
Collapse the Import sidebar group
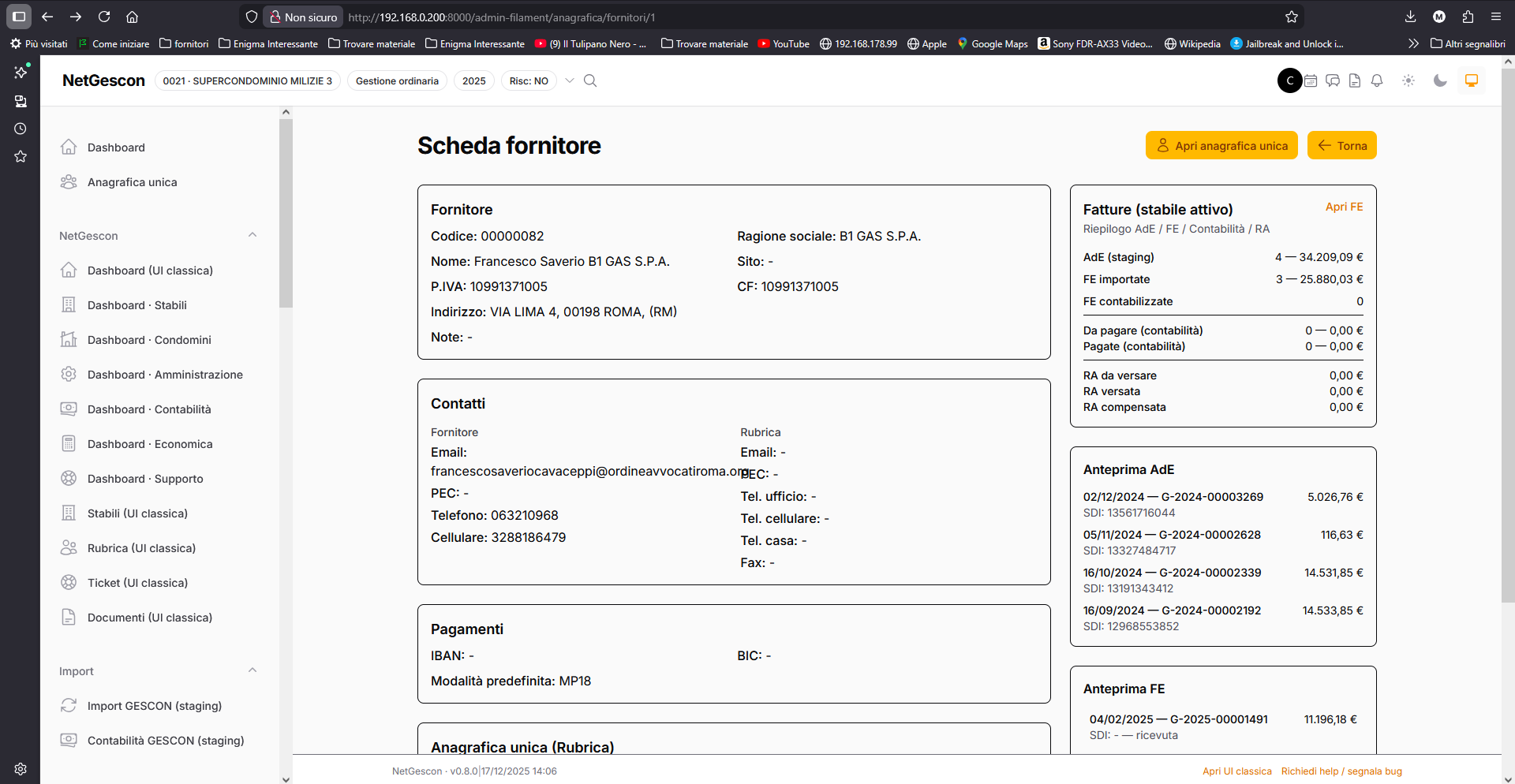[252, 670]
